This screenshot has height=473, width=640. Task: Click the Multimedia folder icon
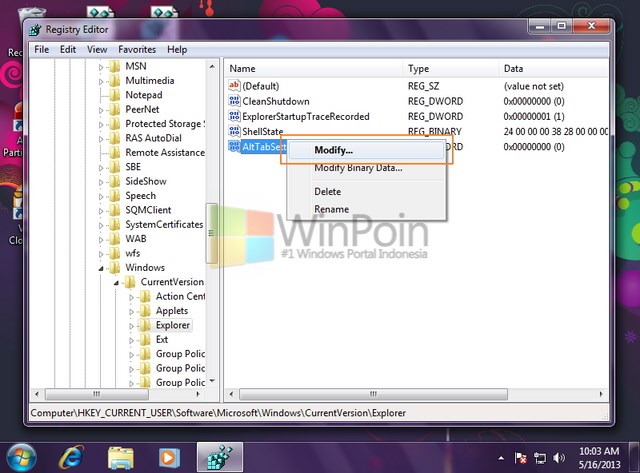click(x=115, y=80)
